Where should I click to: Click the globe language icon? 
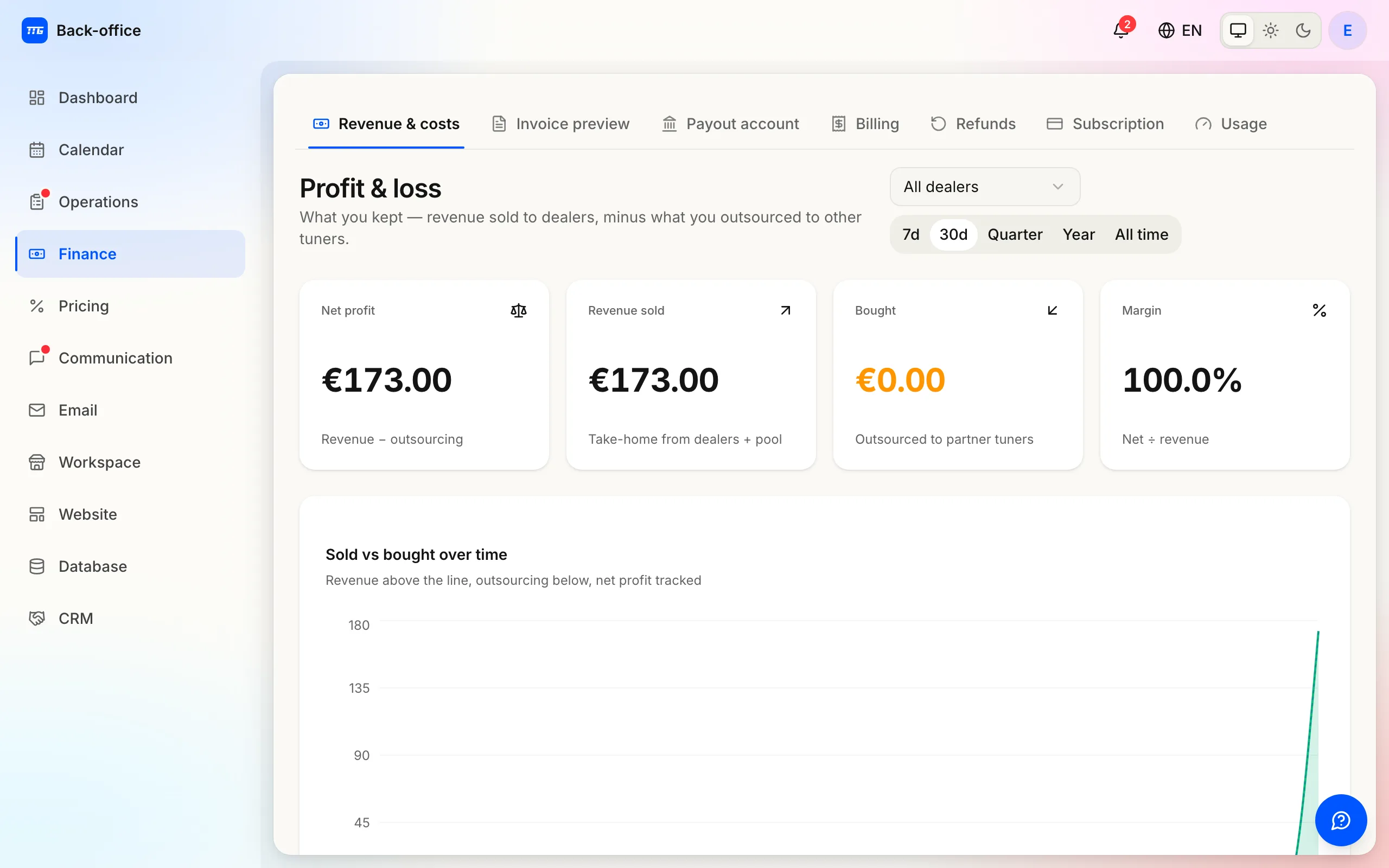(x=1165, y=30)
